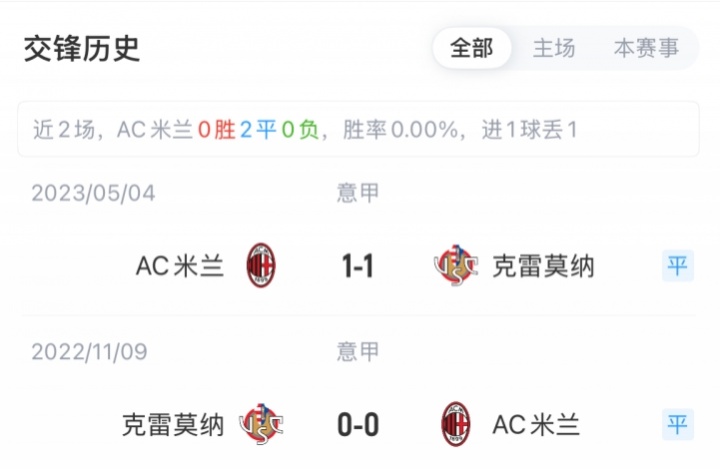Switch to the 主场 tab
Image resolution: width=720 pixels, height=469 pixels.
(554, 48)
